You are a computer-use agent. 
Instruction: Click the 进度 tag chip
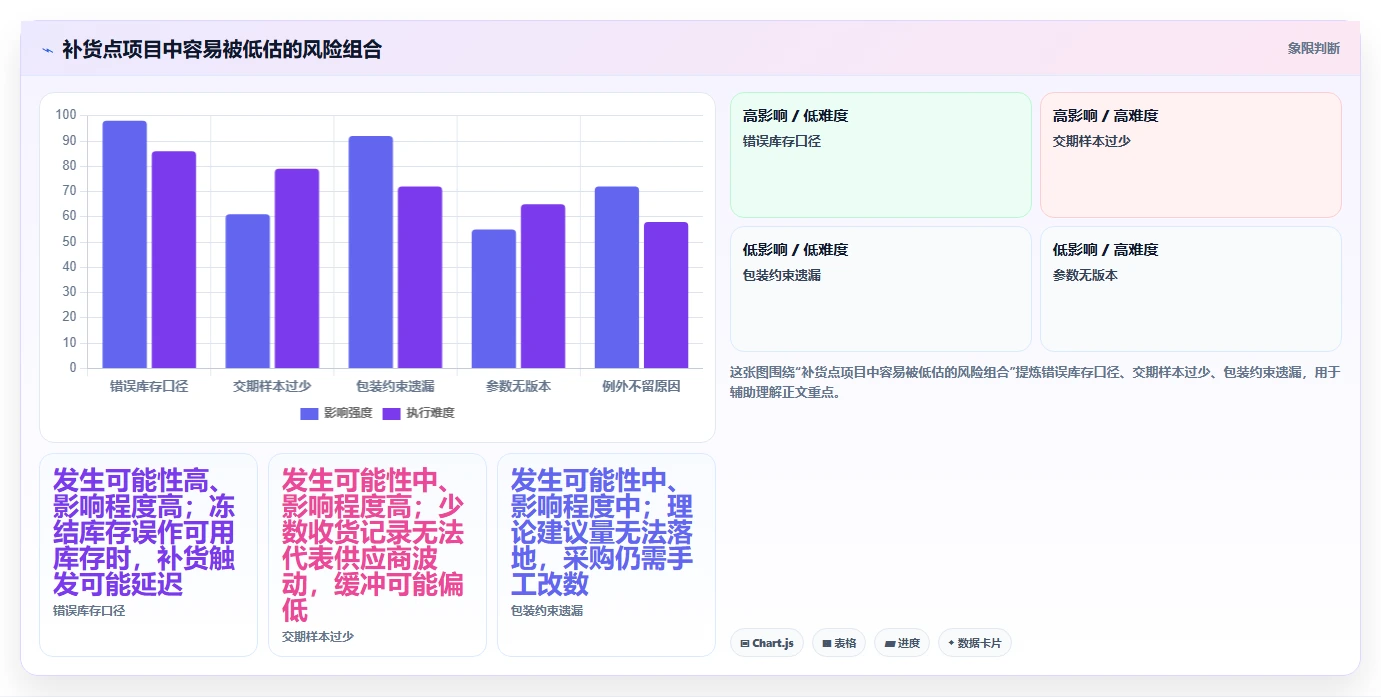pos(902,643)
